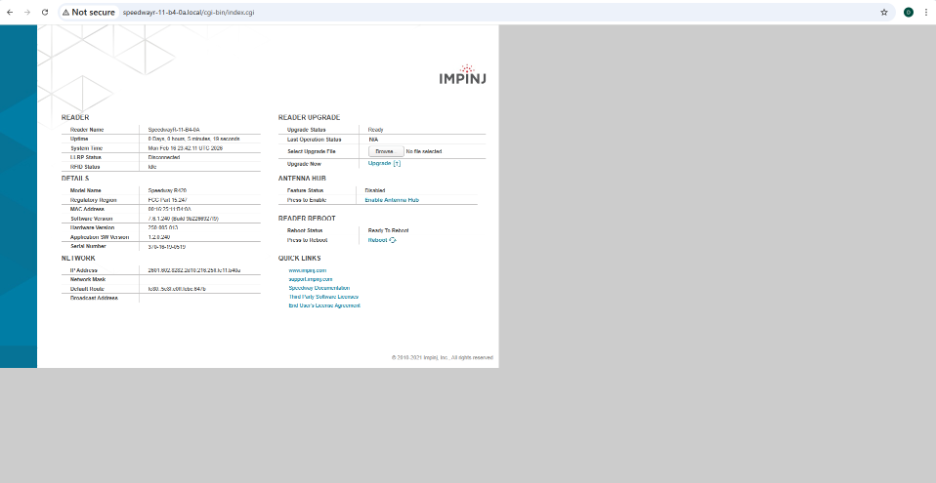Click the QUICK LINKS heading

300,259
